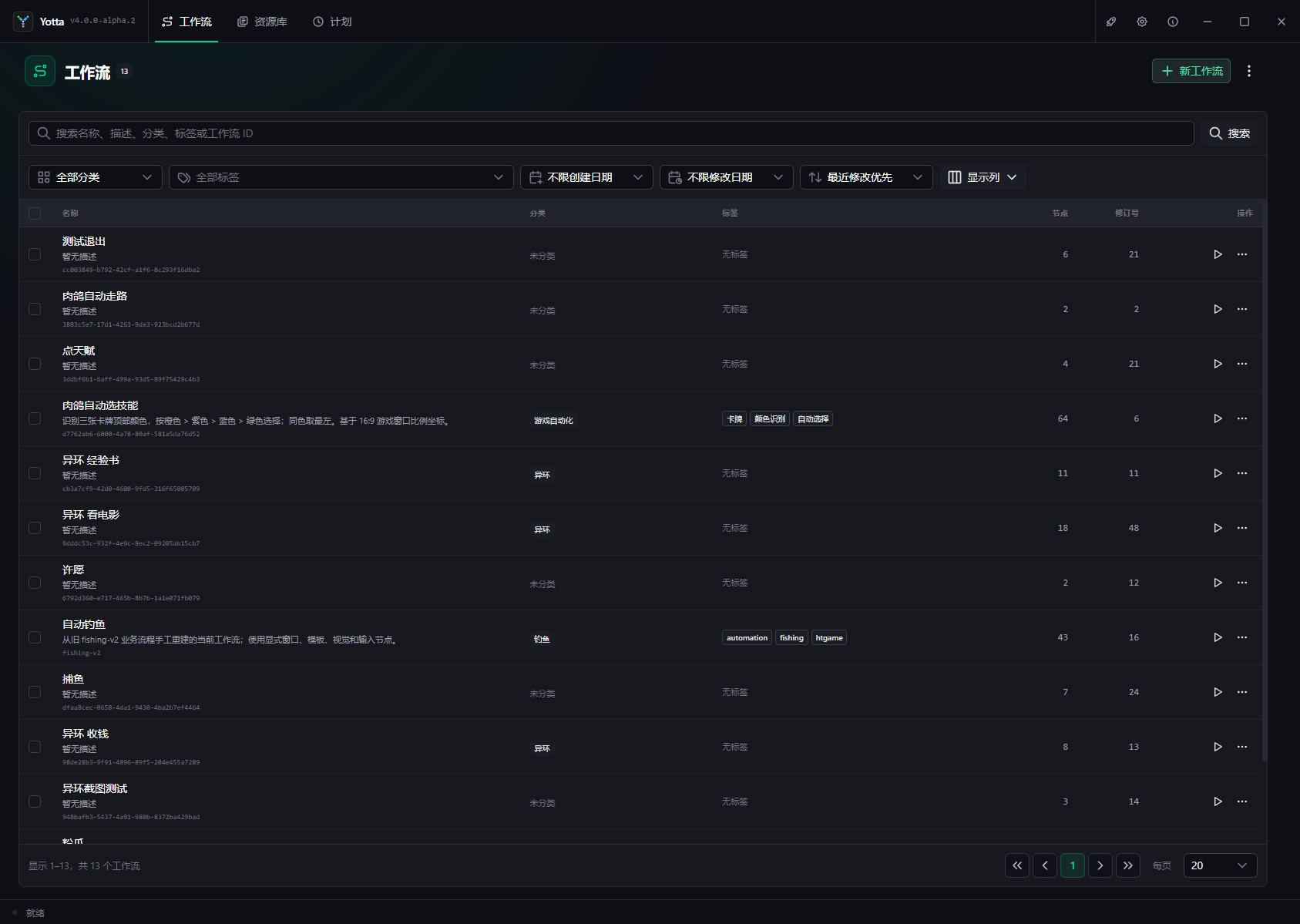This screenshot has width=1300, height=924.
Task: Click the green workflow icon beside the 工作流 heading
Action: [40, 71]
